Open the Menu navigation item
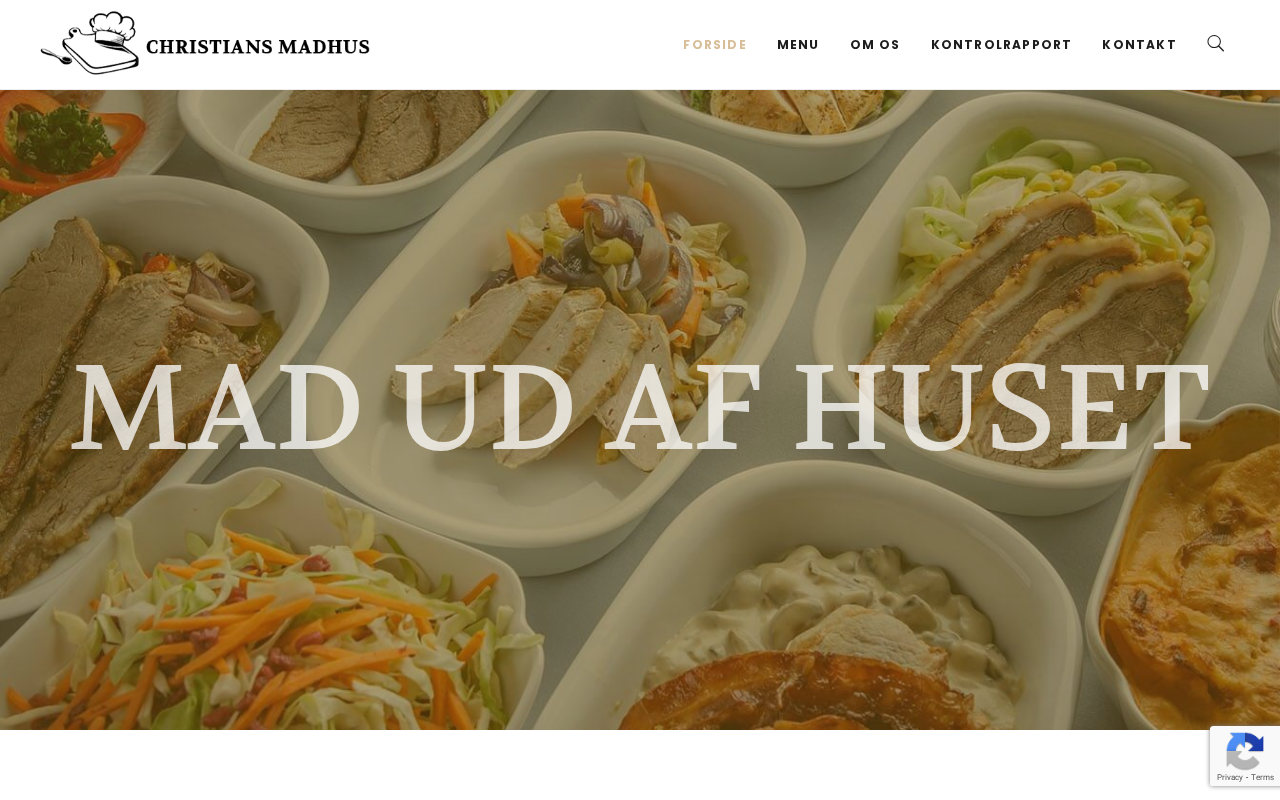 [x=798, y=45]
